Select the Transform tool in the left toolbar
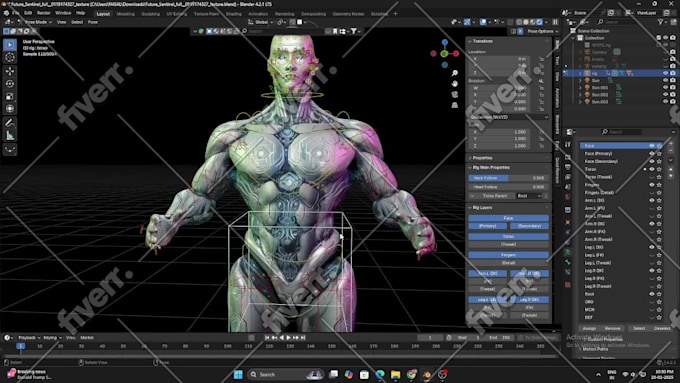The width and height of the screenshot is (680, 383). (x=10, y=109)
